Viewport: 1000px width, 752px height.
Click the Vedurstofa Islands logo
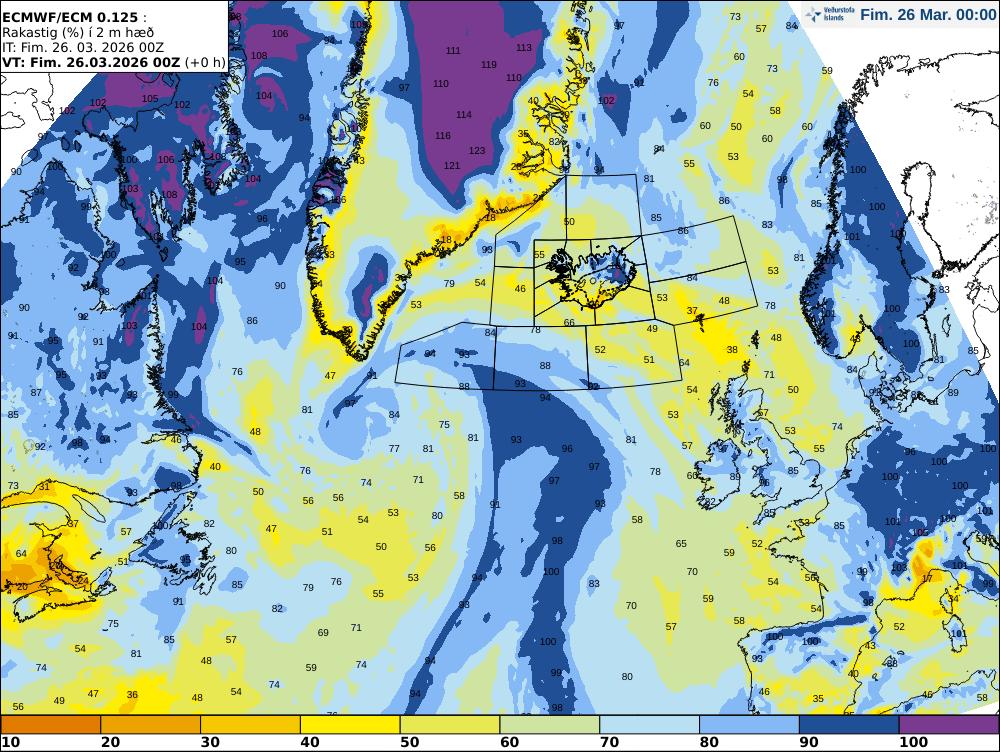829,14
